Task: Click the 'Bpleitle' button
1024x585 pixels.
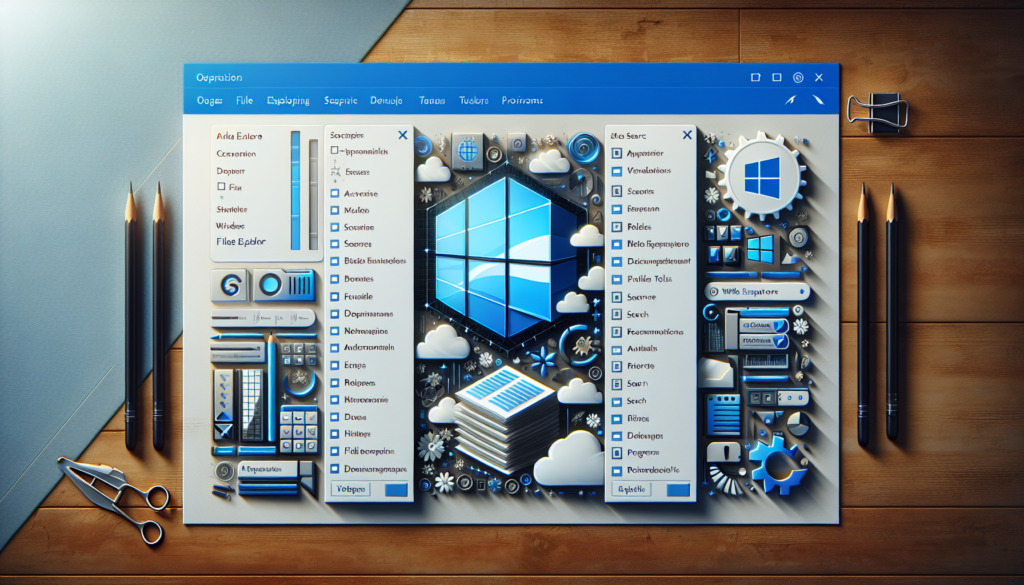Action: click(x=632, y=489)
